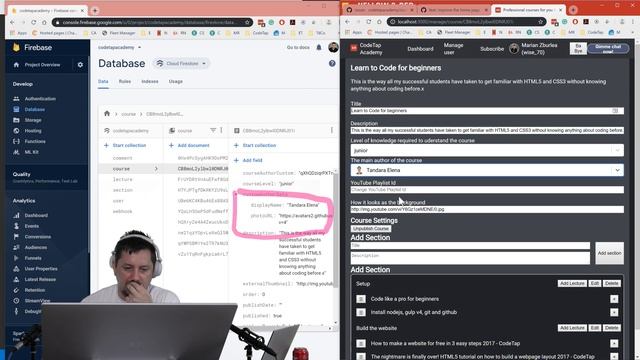Select webhook collection in Firestore
The height and width of the screenshot is (360, 640).
122,211
